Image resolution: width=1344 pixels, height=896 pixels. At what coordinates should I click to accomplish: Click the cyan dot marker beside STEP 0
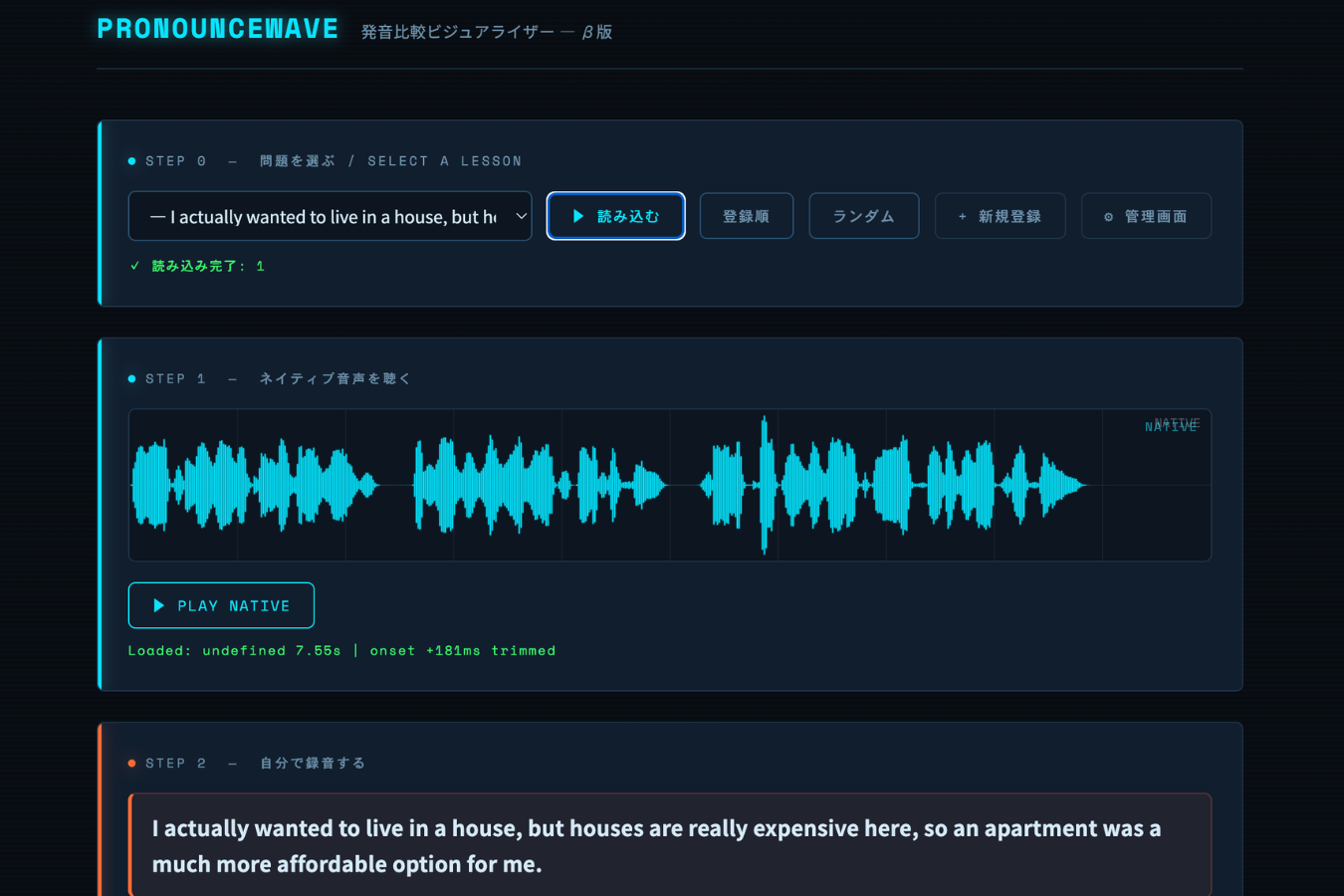pyautogui.click(x=130, y=159)
